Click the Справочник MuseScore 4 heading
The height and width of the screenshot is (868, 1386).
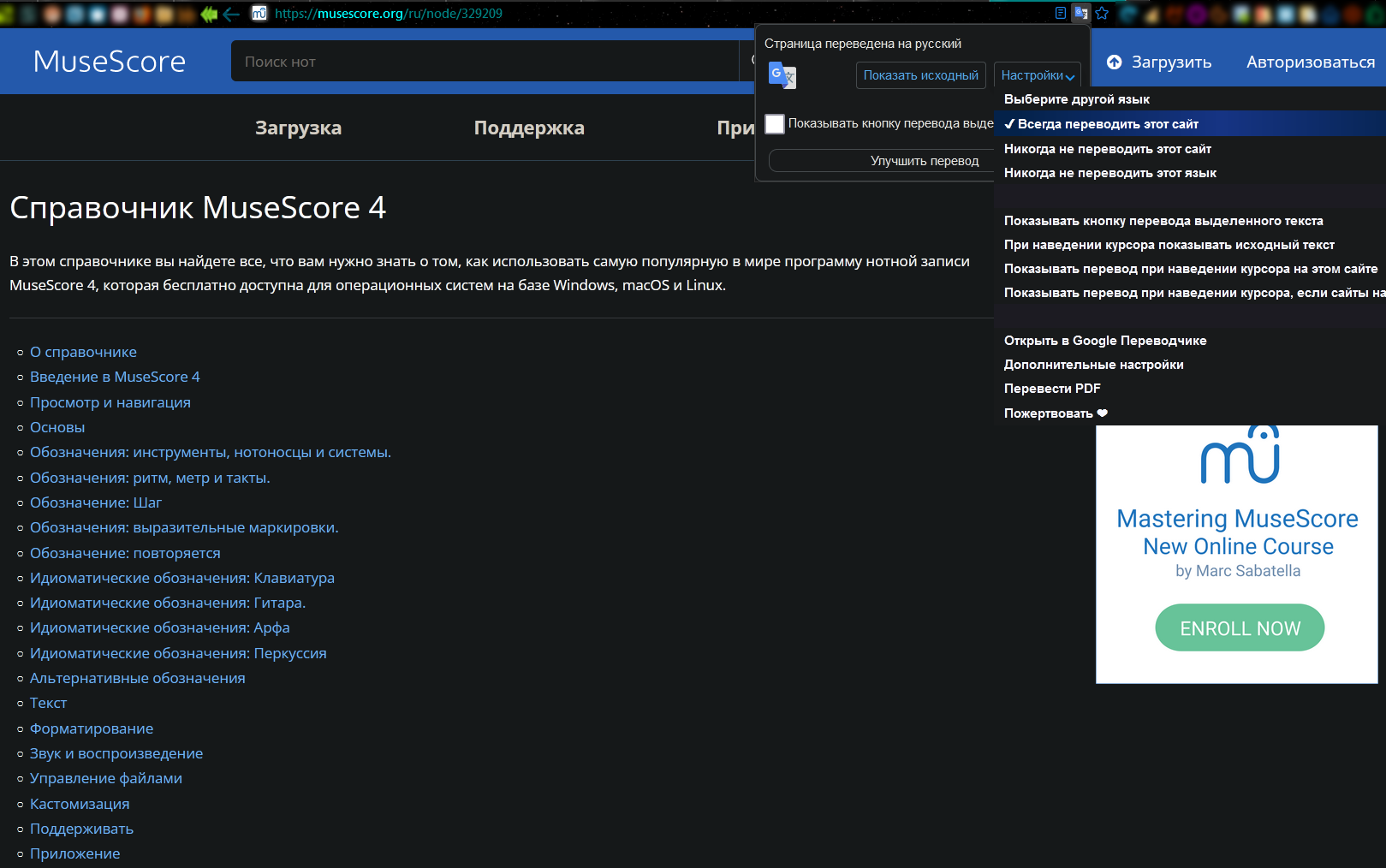click(198, 208)
